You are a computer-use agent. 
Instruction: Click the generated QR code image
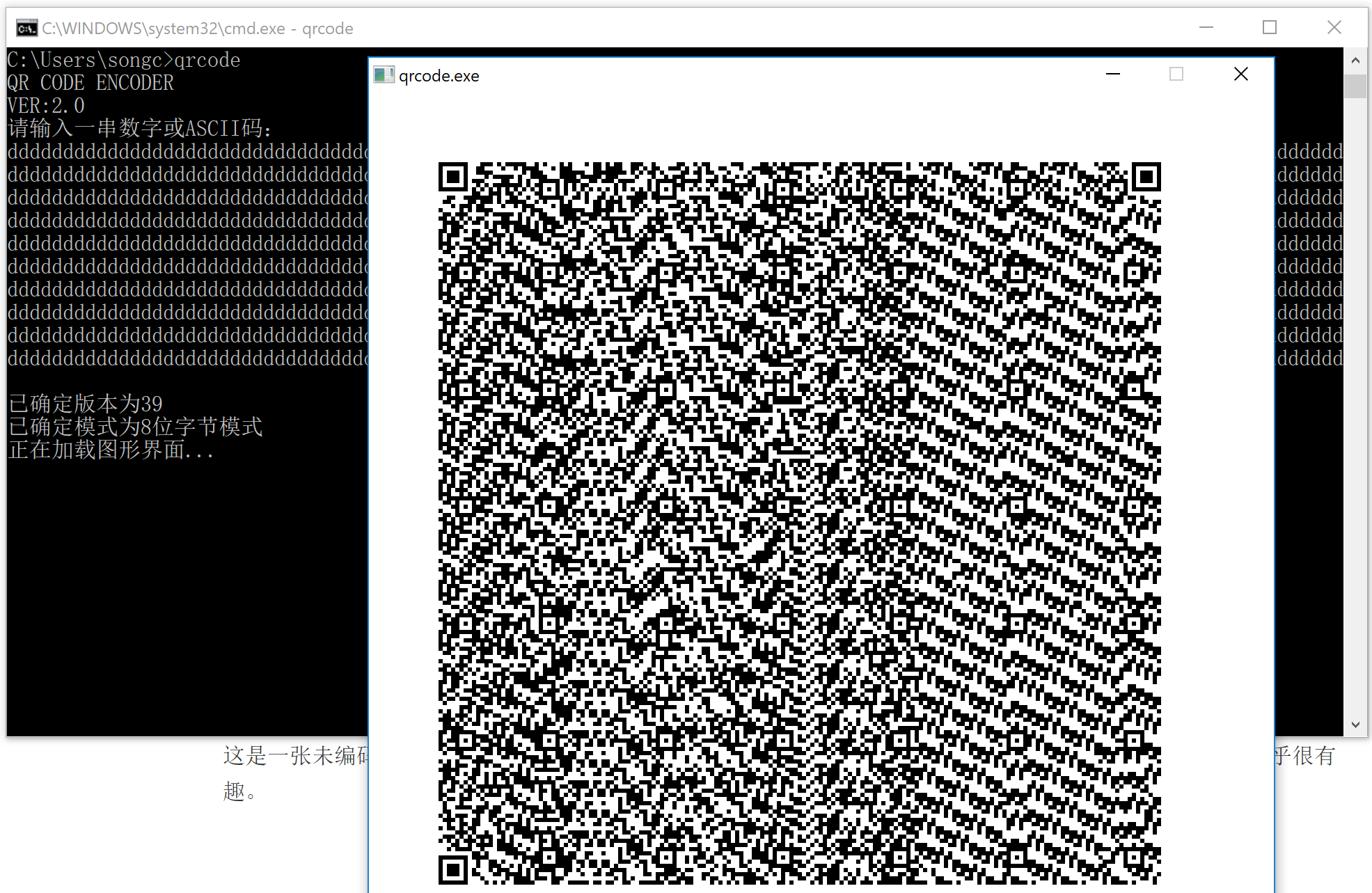(x=800, y=523)
